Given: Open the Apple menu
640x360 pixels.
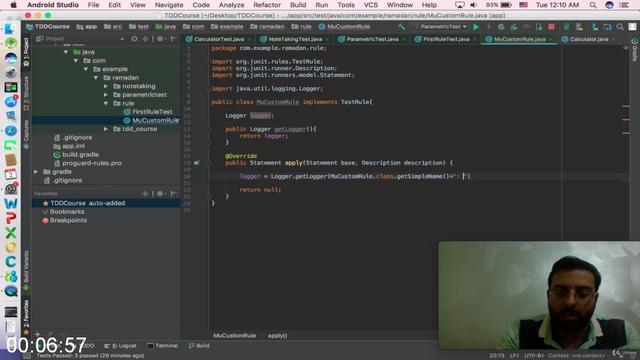Looking at the screenshot, I should coord(13,5).
